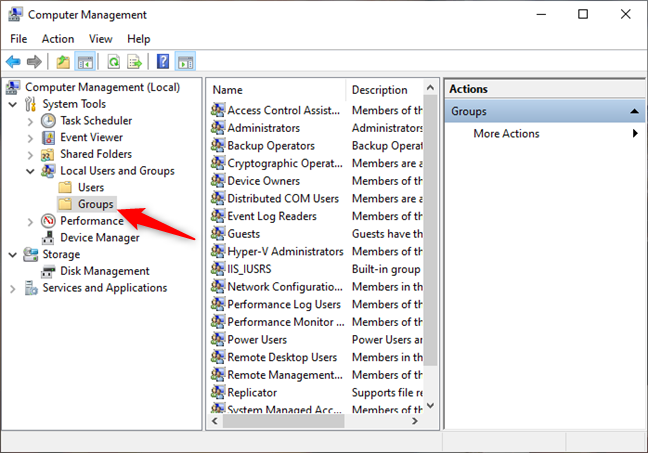Click the Export List toolbar icon
Viewport: 648px width, 453px height.
coord(135,62)
